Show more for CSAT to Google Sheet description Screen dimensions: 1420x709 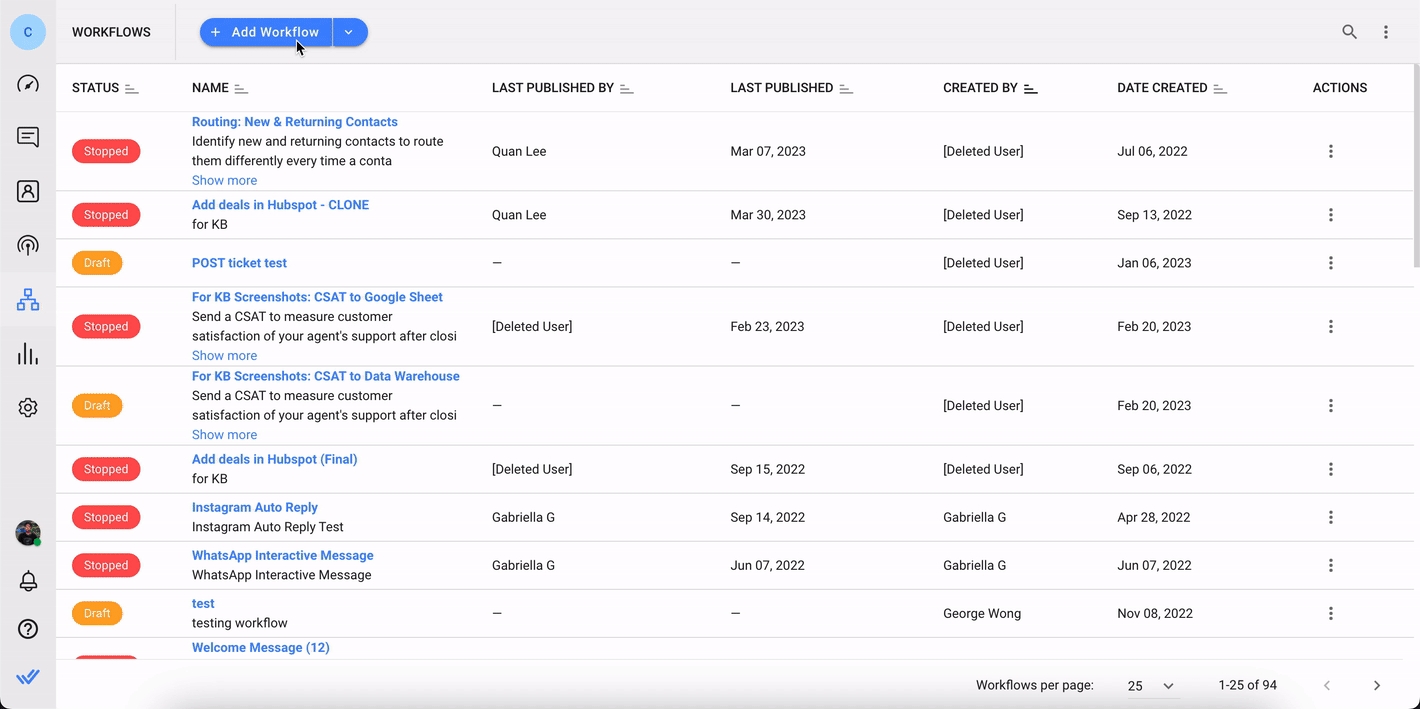tap(224, 355)
